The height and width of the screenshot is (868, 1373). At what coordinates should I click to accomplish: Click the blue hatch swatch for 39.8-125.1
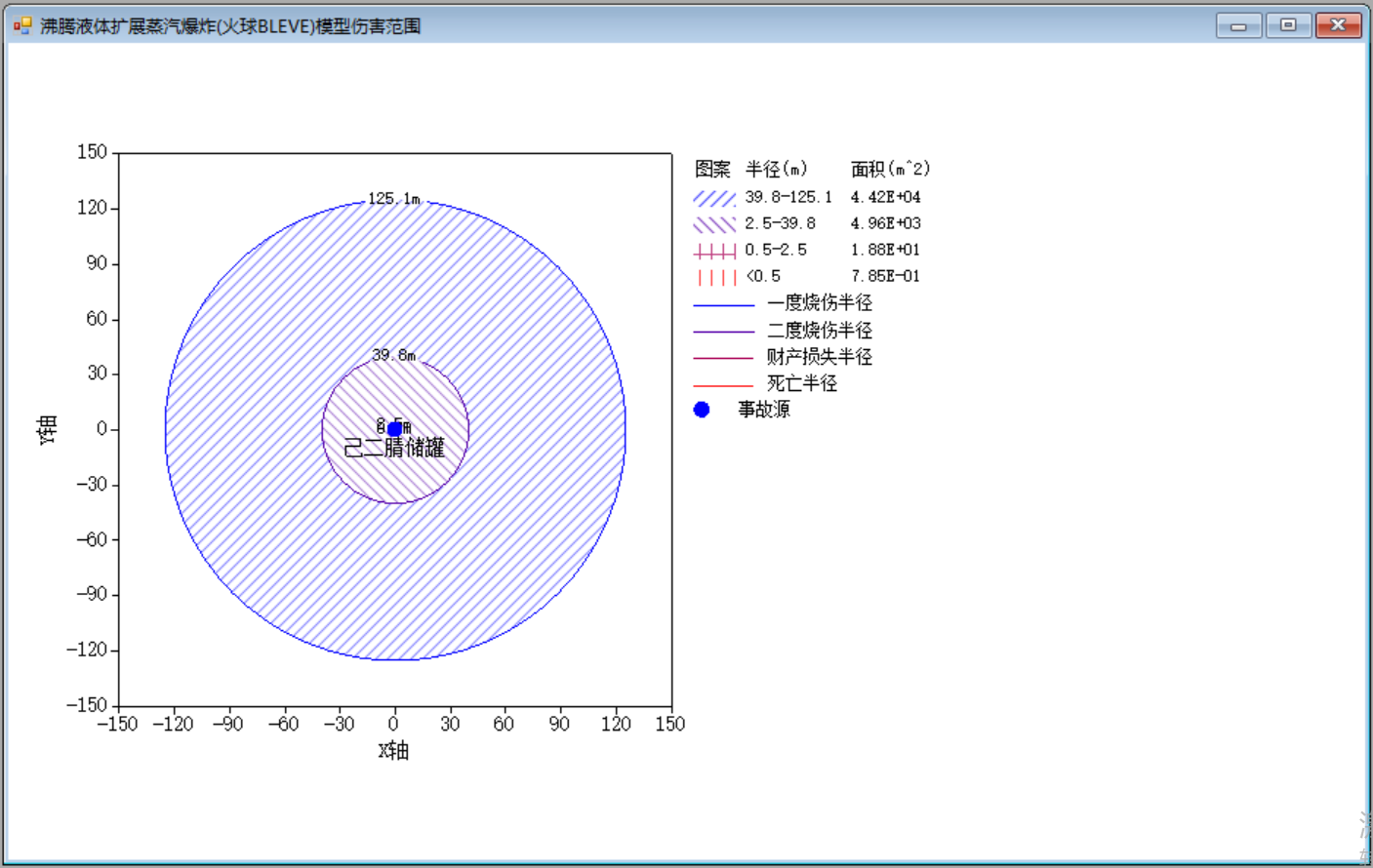click(714, 198)
